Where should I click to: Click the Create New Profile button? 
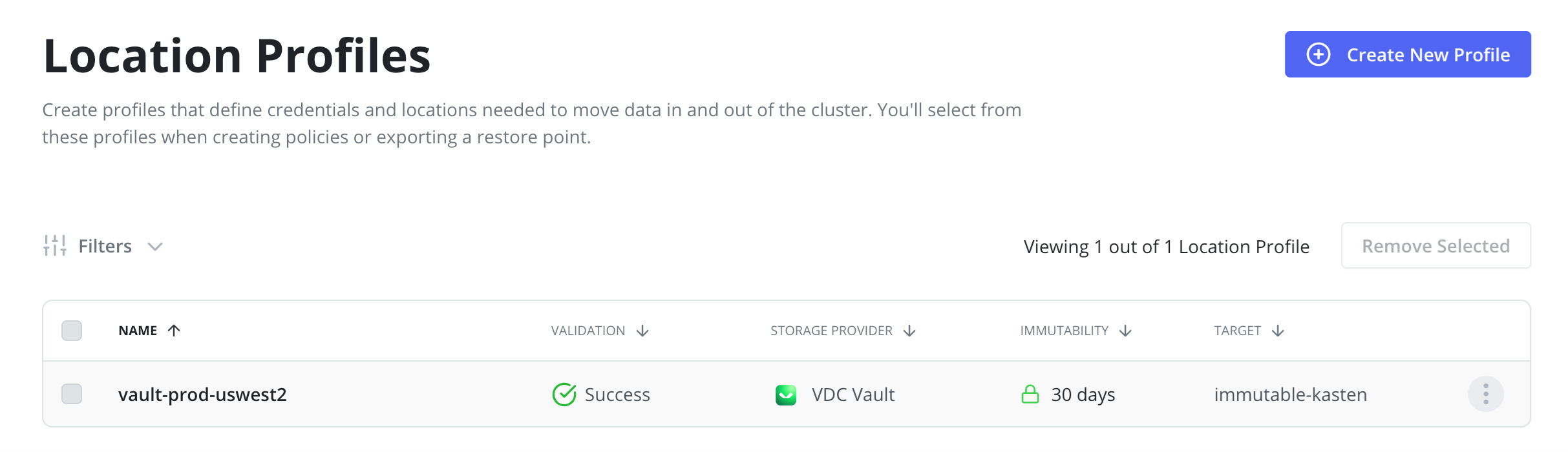[1408, 54]
